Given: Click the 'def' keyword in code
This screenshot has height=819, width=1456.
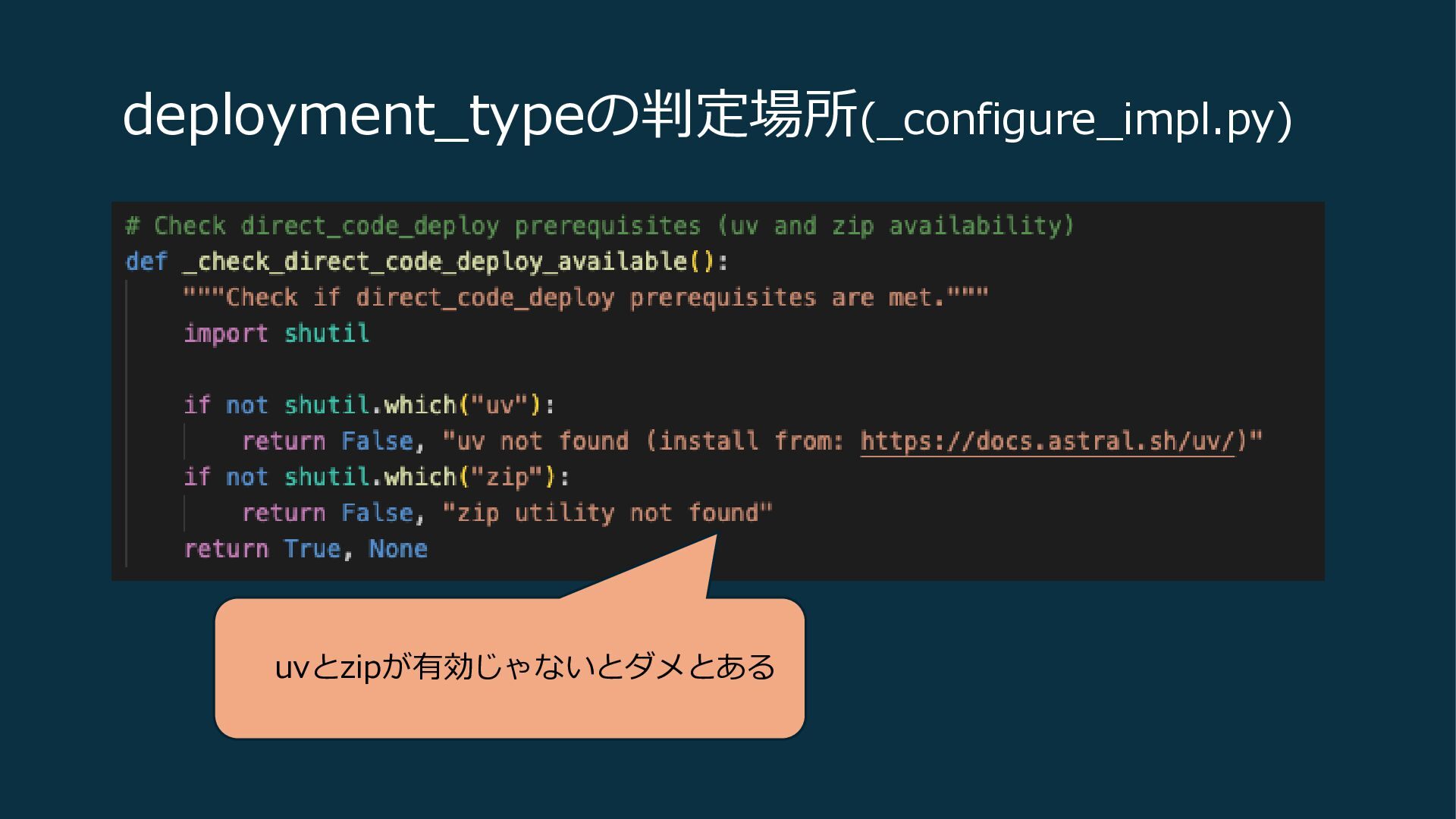Looking at the screenshot, I should tap(146, 262).
